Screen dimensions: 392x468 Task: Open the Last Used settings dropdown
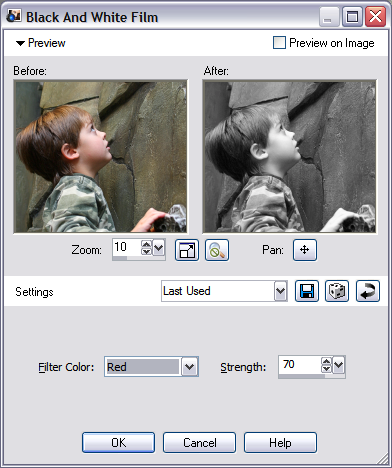[x=281, y=291]
